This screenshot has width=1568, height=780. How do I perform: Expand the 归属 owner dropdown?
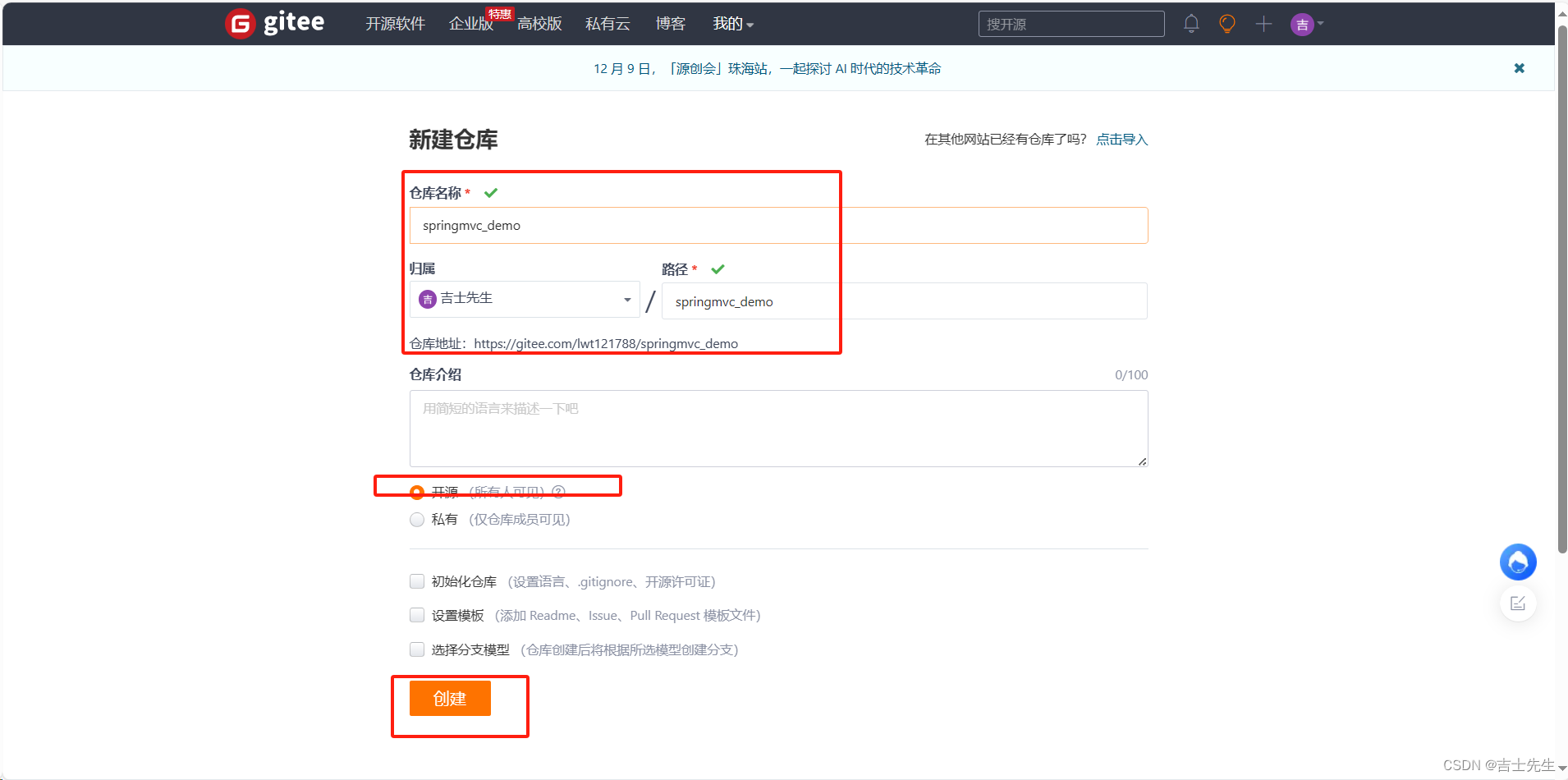(x=525, y=299)
